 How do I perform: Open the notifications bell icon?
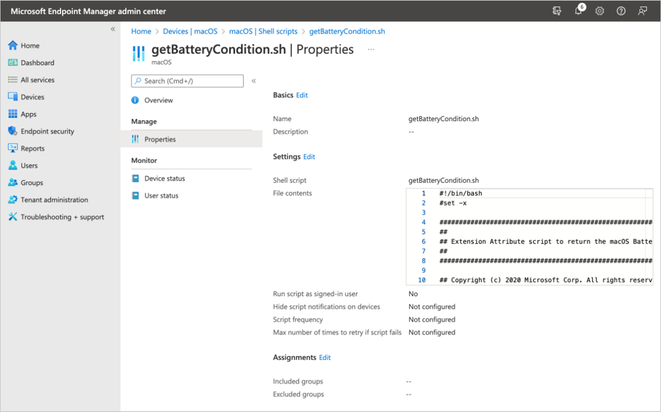579,11
